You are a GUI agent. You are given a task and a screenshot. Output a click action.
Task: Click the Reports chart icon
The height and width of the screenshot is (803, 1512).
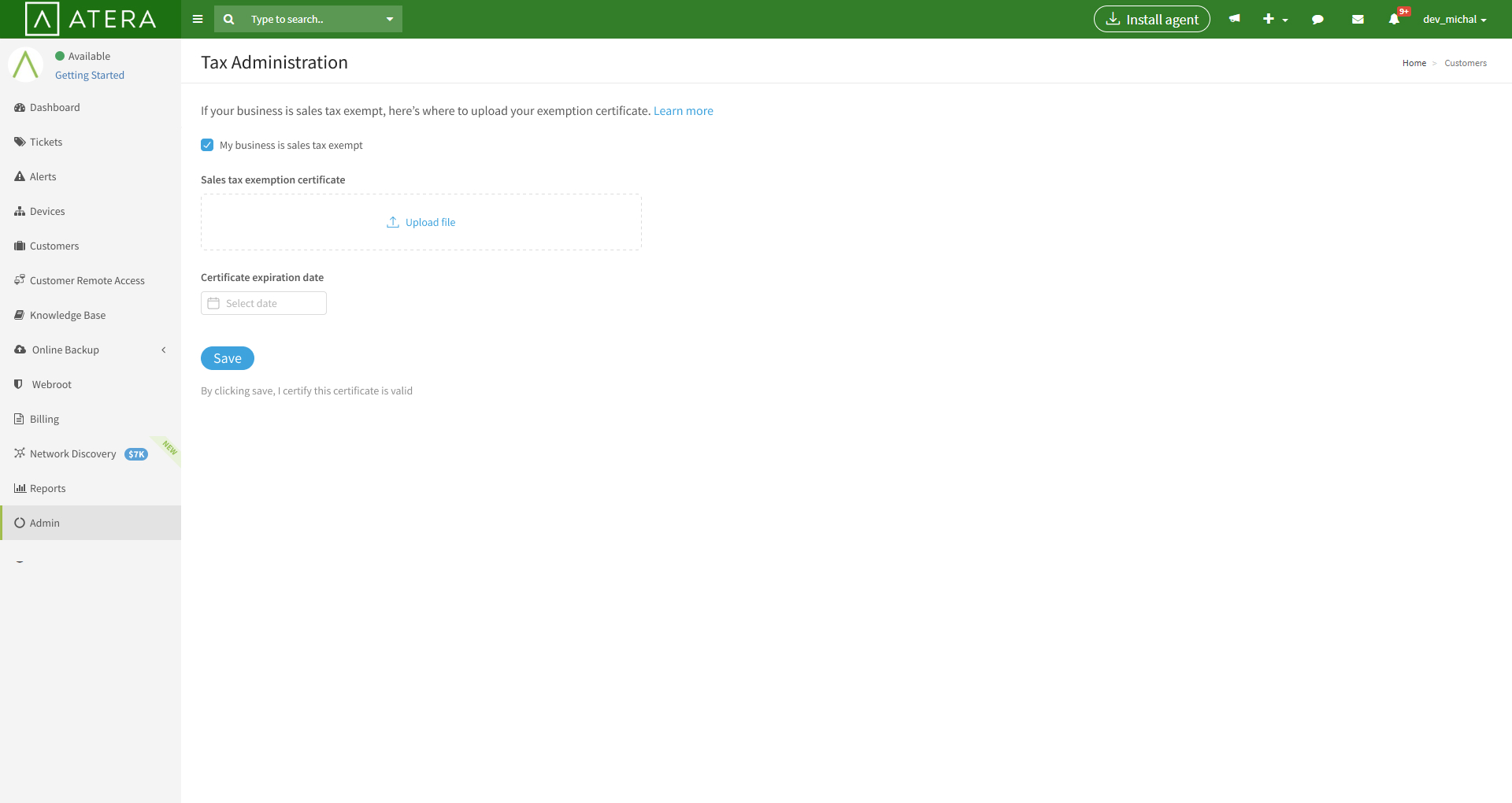coord(20,488)
